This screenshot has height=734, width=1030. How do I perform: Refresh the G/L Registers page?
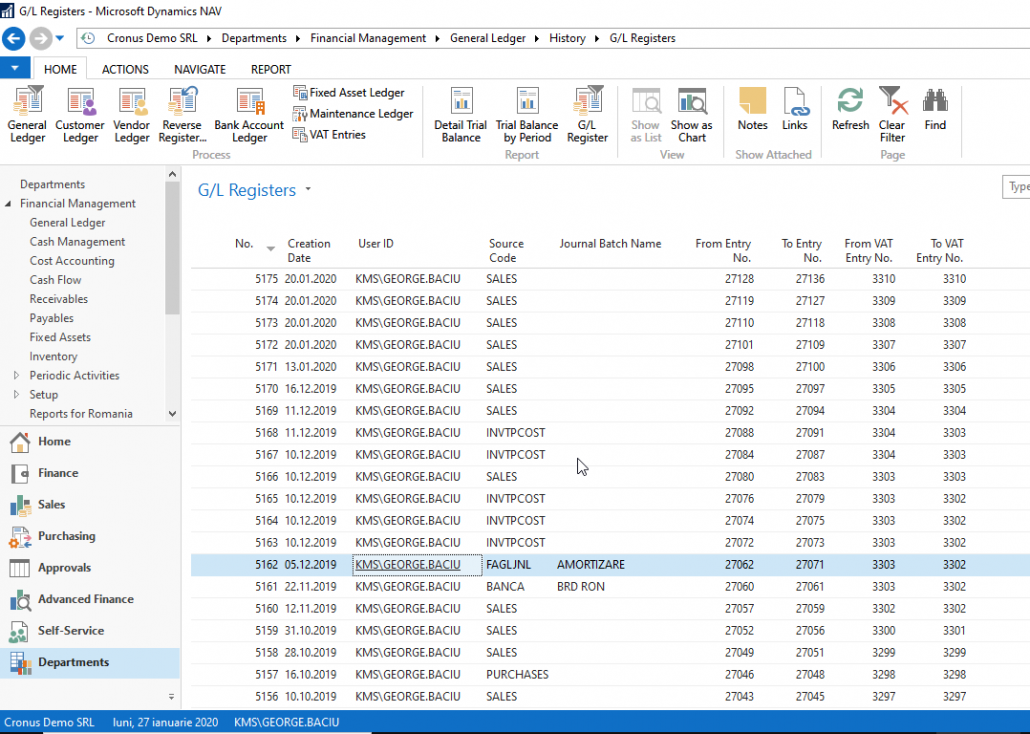click(849, 113)
